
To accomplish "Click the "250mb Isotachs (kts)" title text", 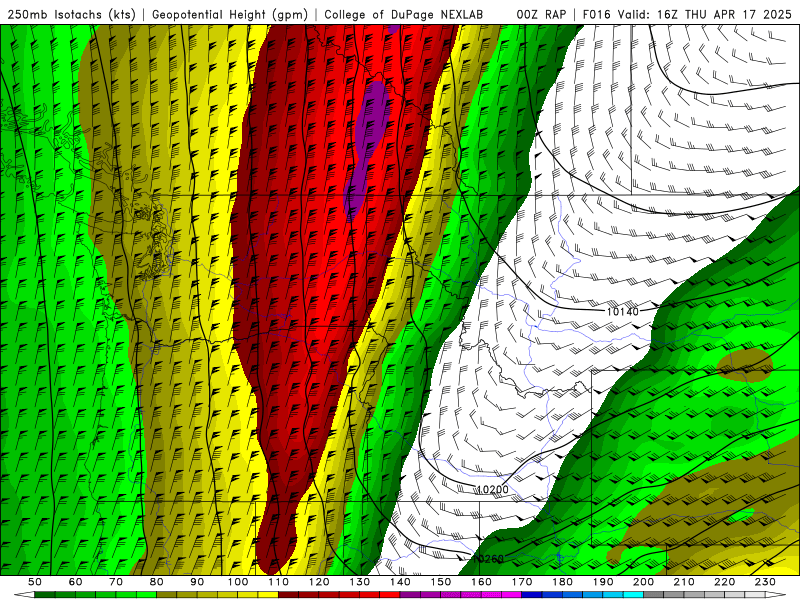I will click(72, 15).
